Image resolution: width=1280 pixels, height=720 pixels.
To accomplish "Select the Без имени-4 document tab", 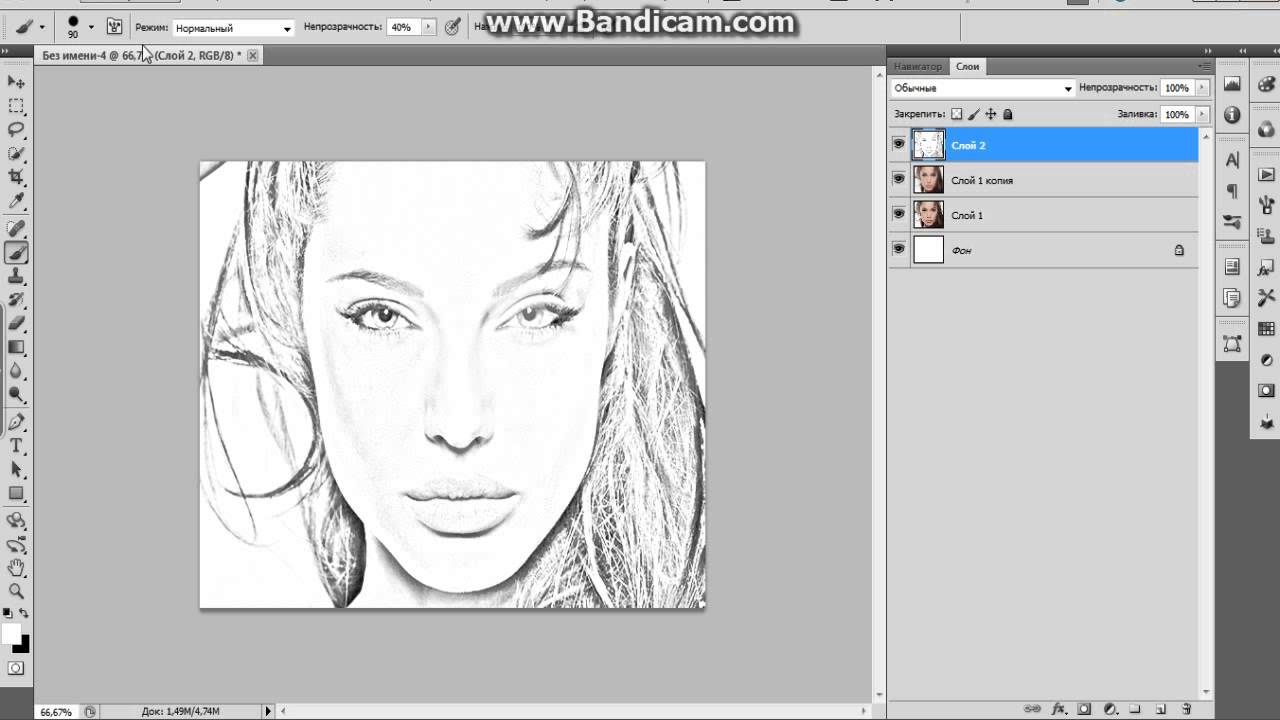I will pos(141,56).
